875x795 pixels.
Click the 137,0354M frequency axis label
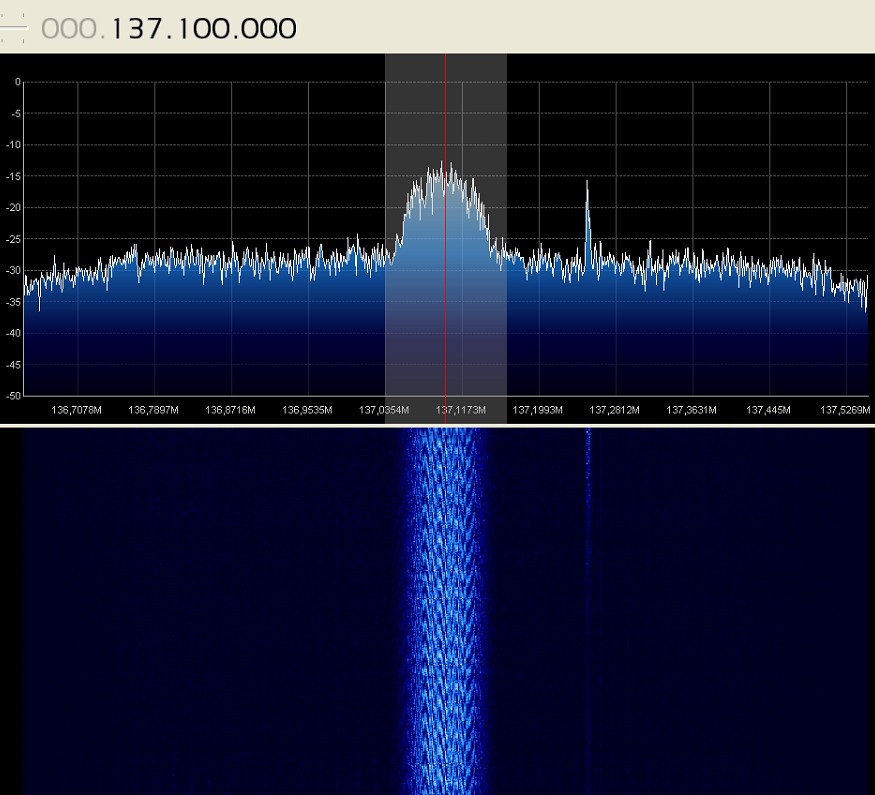[384, 410]
